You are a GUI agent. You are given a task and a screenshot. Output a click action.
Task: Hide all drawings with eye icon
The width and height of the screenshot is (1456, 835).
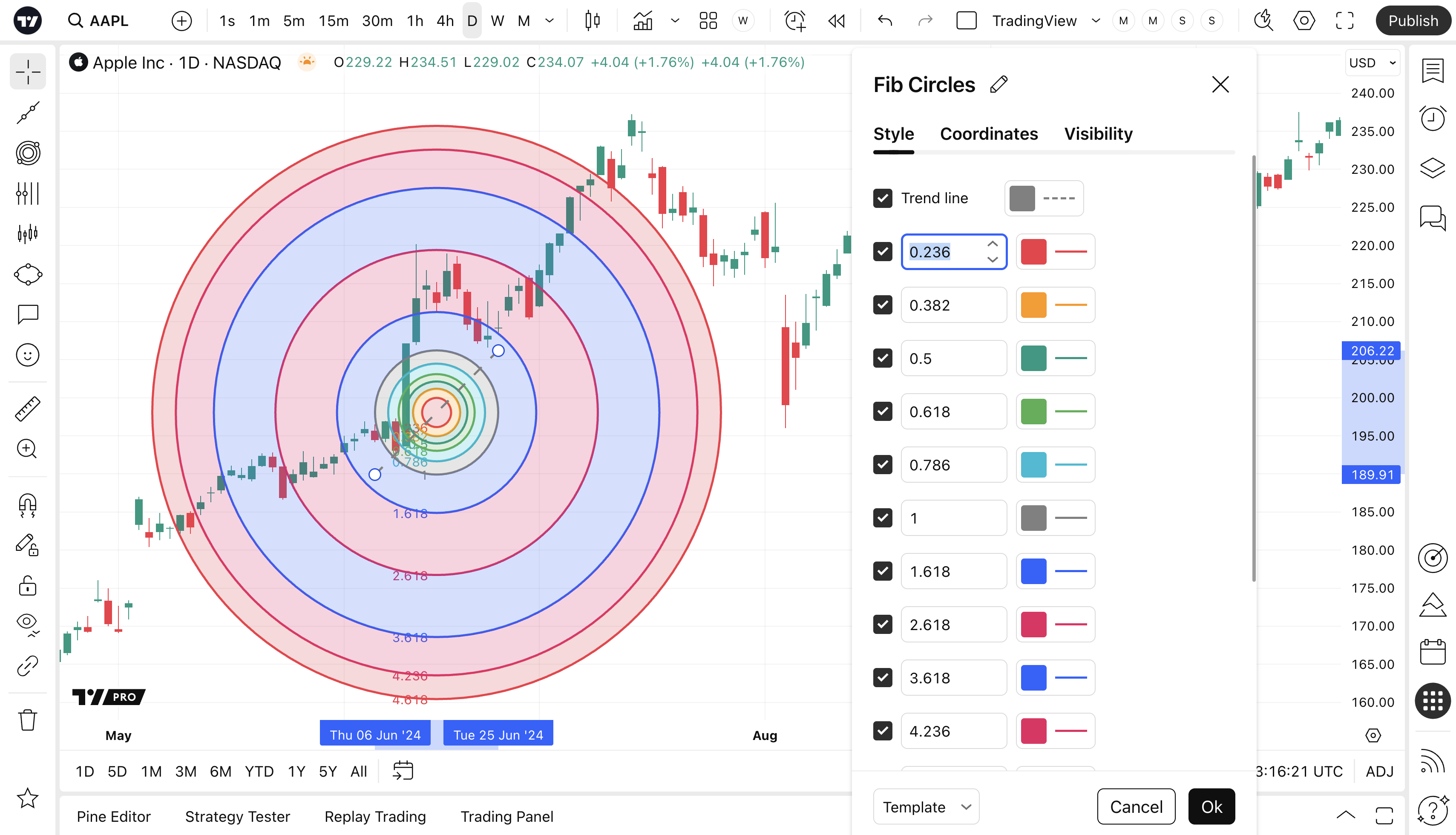[x=28, y=624]
